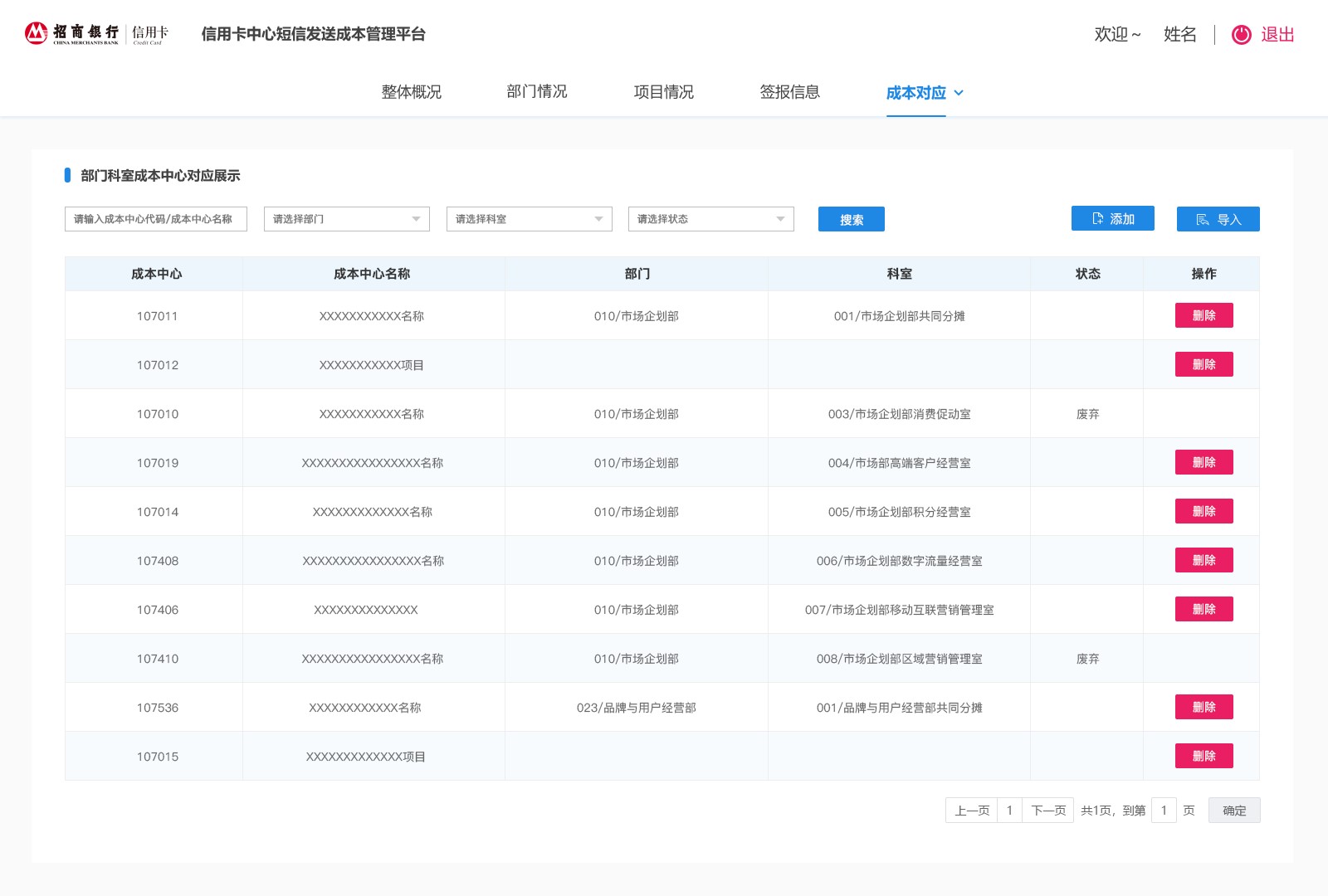Screen dimensions: 1328x896
Task: Click 001/市场企划部共同分摊 cell
Action: (x=900, y=316)
